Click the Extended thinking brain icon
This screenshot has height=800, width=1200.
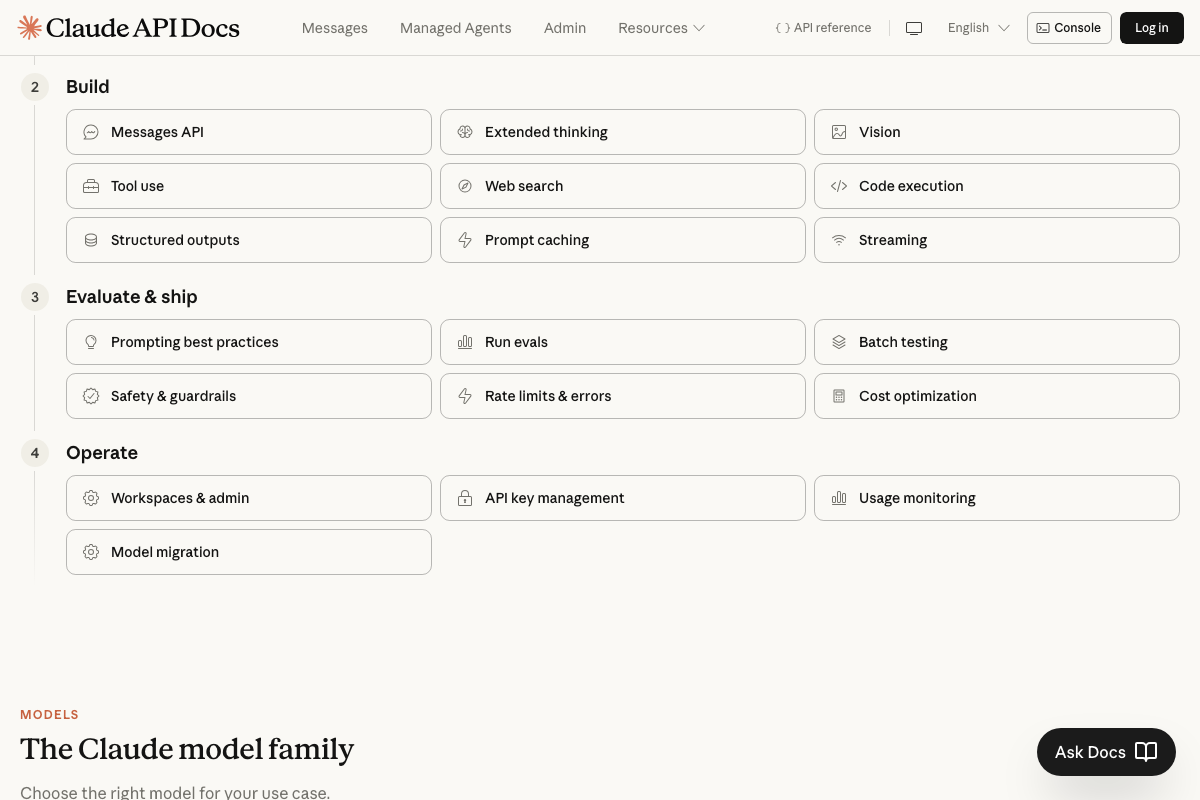(x=465, y=132)
